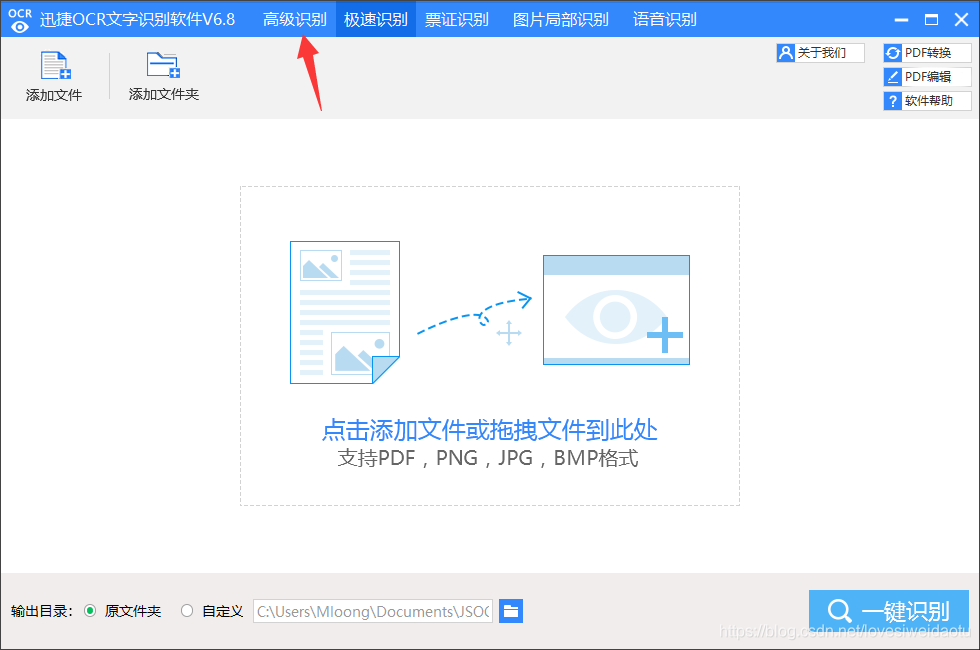Image resolution: width=980 pixels, height=650 pixels.
Task: Open 软件帮助 (Software Help)
Action: pyautogui.click(x=928, y=100)
